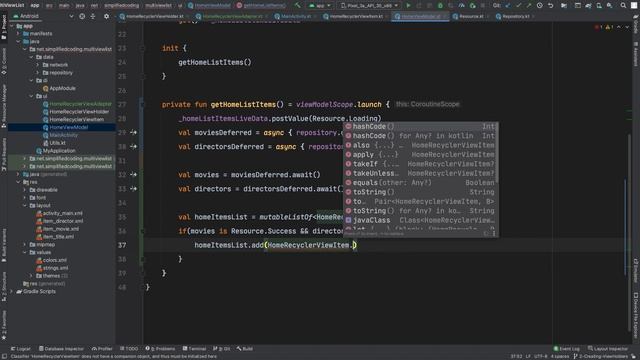Viewport: 640px width, 360px height.
Task: Open the Layout Inspector
Action: coord(607,349)
